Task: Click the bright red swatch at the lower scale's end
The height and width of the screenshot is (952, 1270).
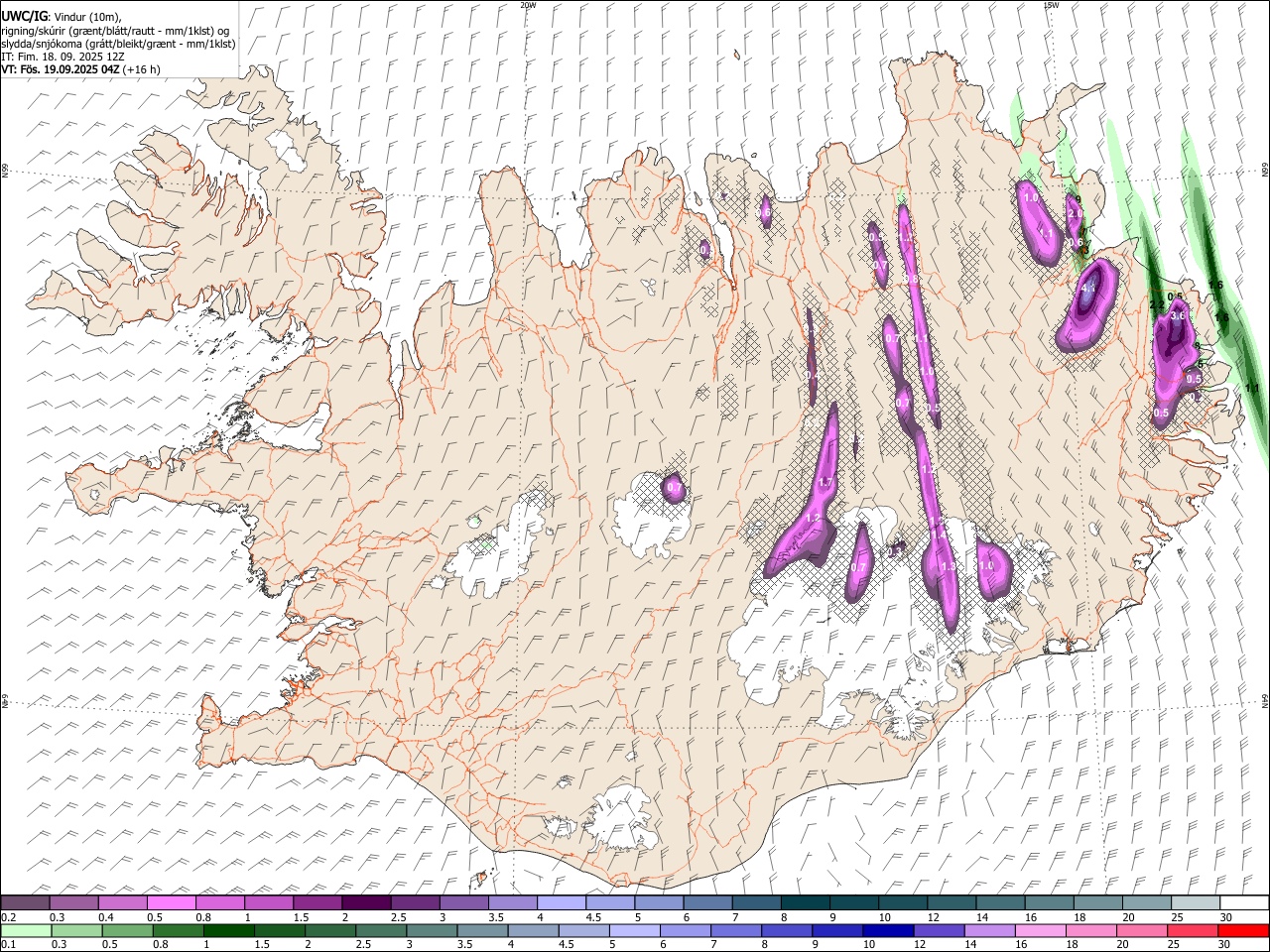Action: tap(1244, 931)
